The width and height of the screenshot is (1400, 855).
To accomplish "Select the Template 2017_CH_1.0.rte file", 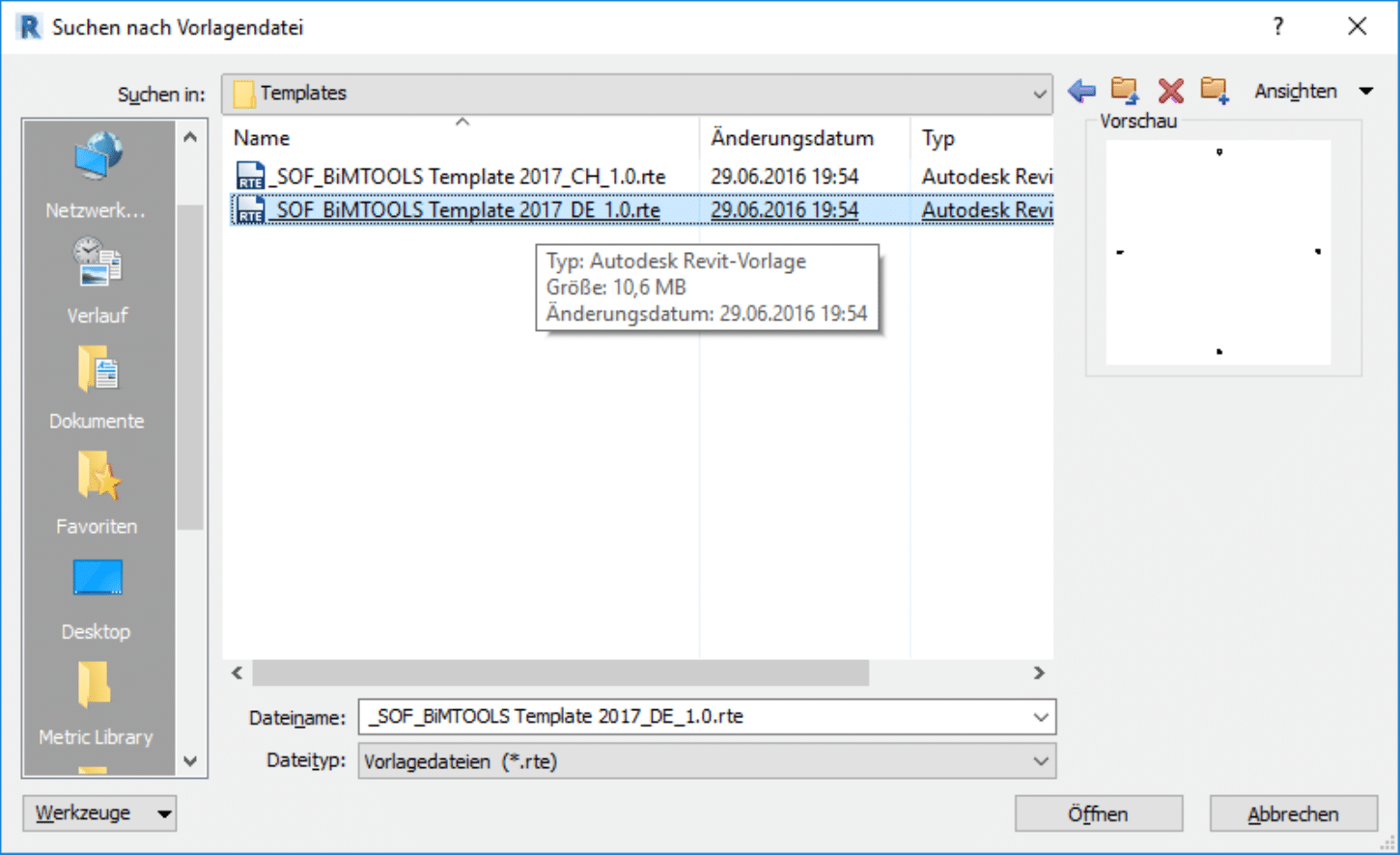I will pos(469,177).
